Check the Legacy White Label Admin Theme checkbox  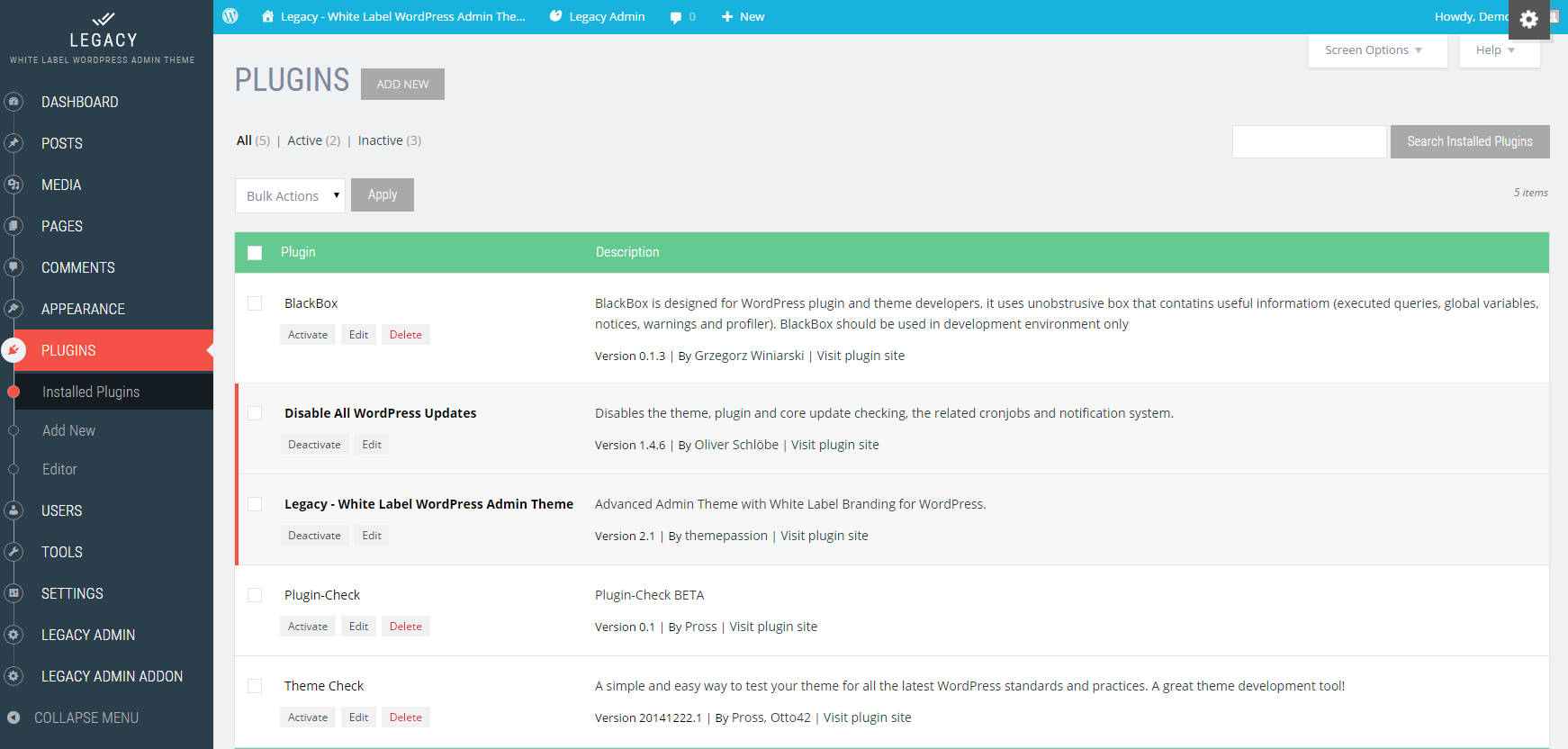click(255, 504)
